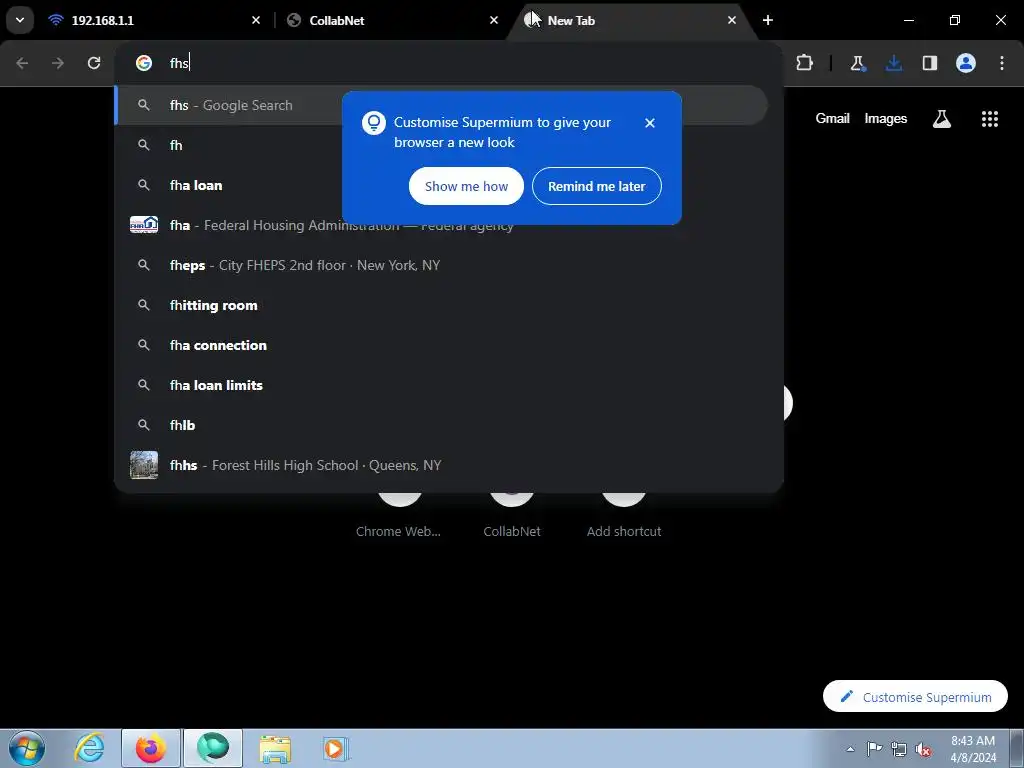1024x768 pixels.
Task: Open the profile avatar menu
Action: pos(966,63)
